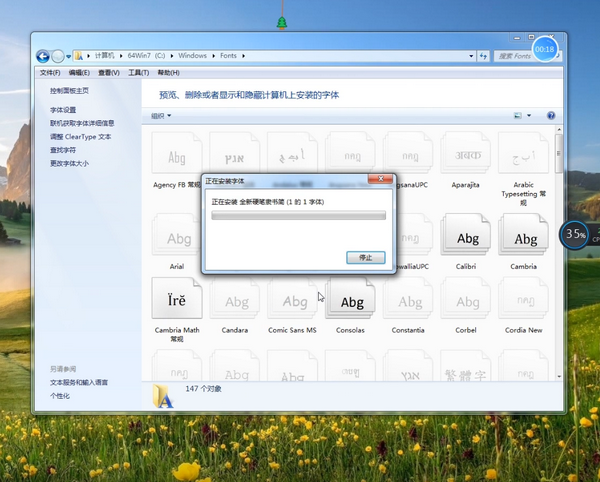This screenshot has width=600, height=482.
Task: Click the Fonts folder icon in address bar
Action: tap(78, 56)
